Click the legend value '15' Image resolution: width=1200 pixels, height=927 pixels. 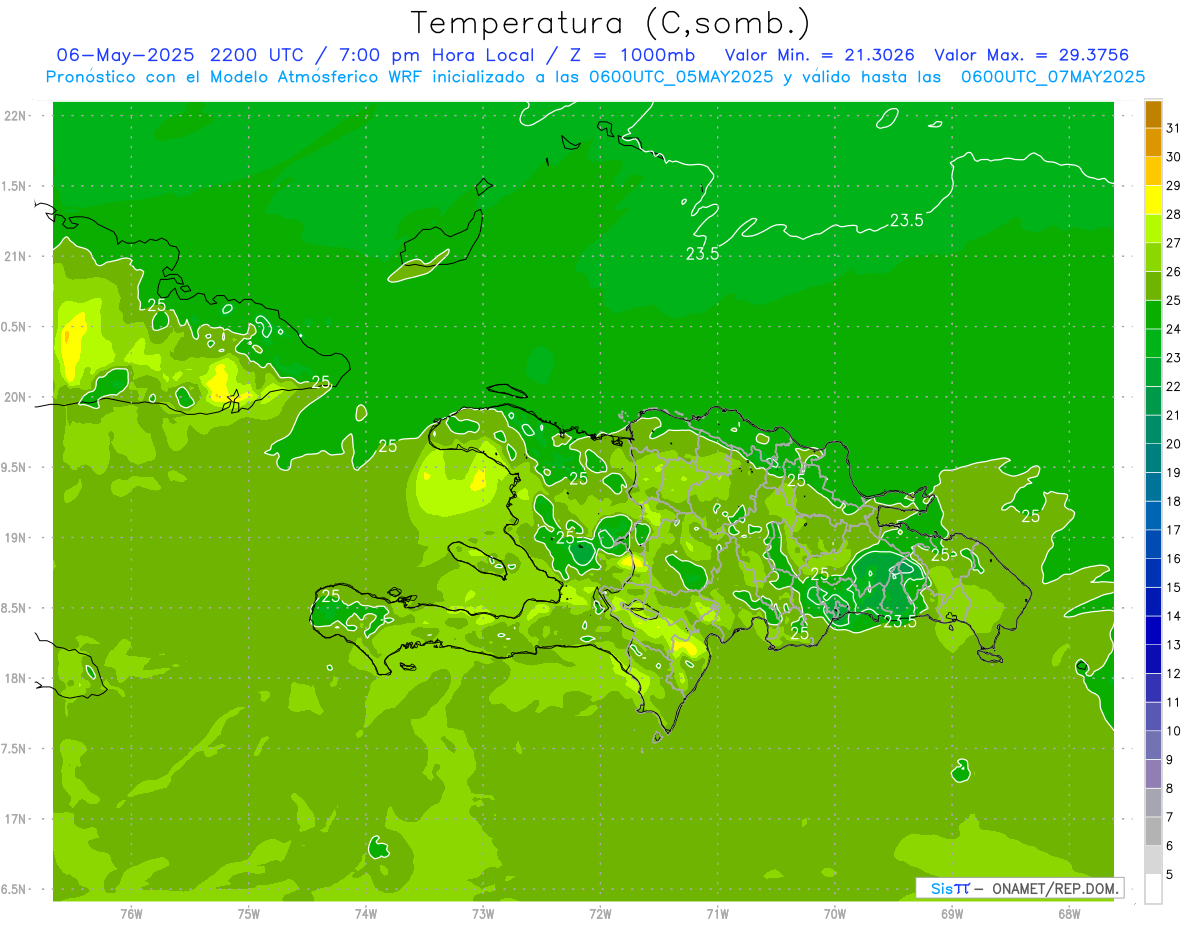click(x=1174, y=588)
